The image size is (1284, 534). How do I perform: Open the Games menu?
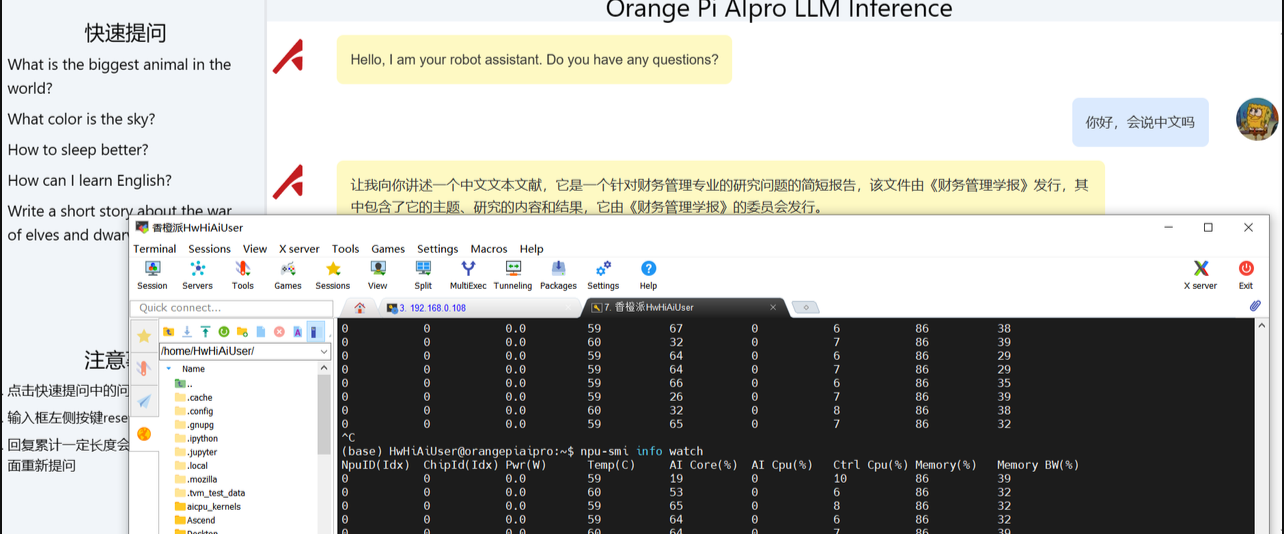coord(388,249)
